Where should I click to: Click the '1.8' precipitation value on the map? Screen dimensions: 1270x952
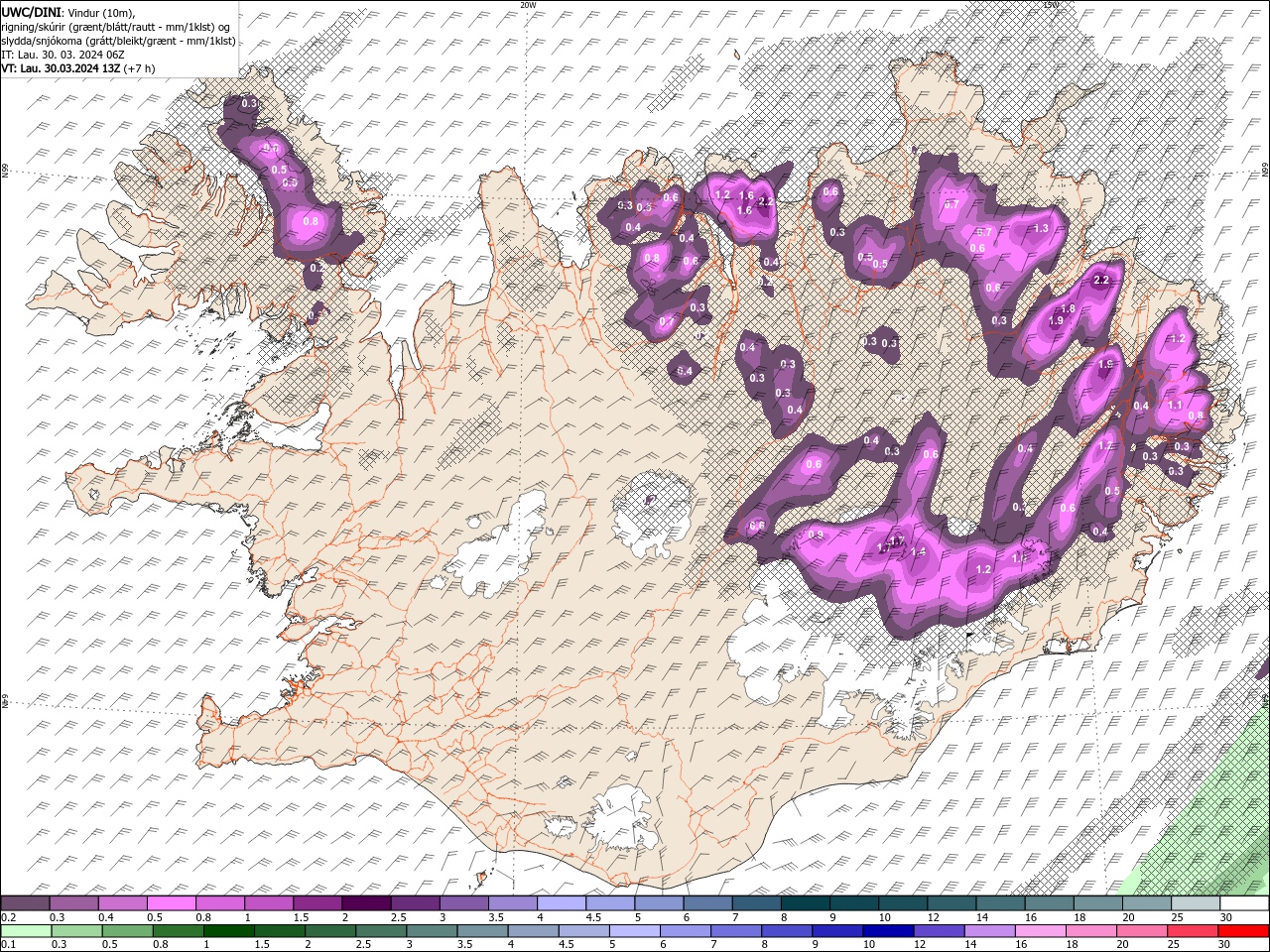(1069, 309)
